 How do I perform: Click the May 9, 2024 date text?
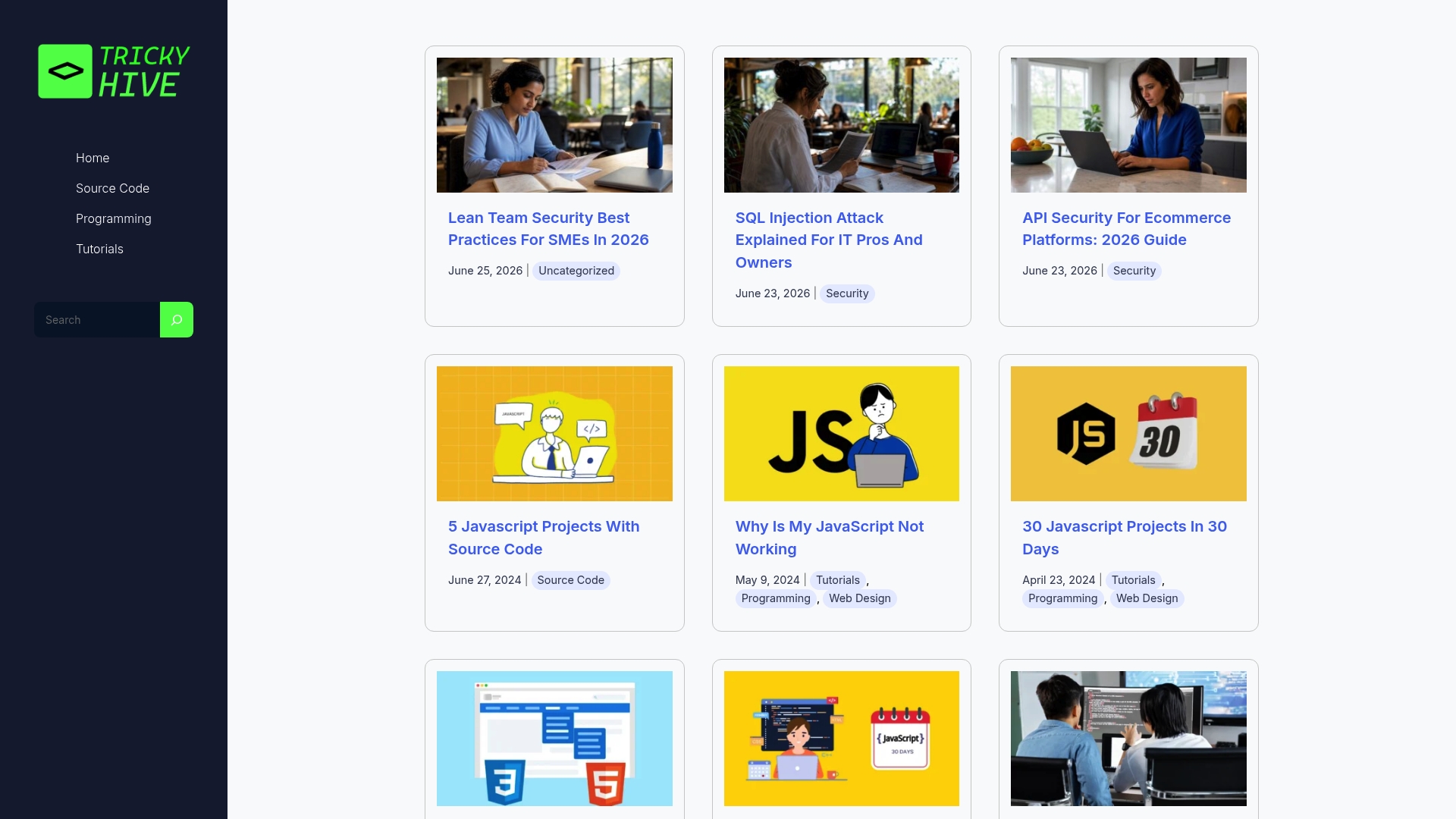pos(767,580)
